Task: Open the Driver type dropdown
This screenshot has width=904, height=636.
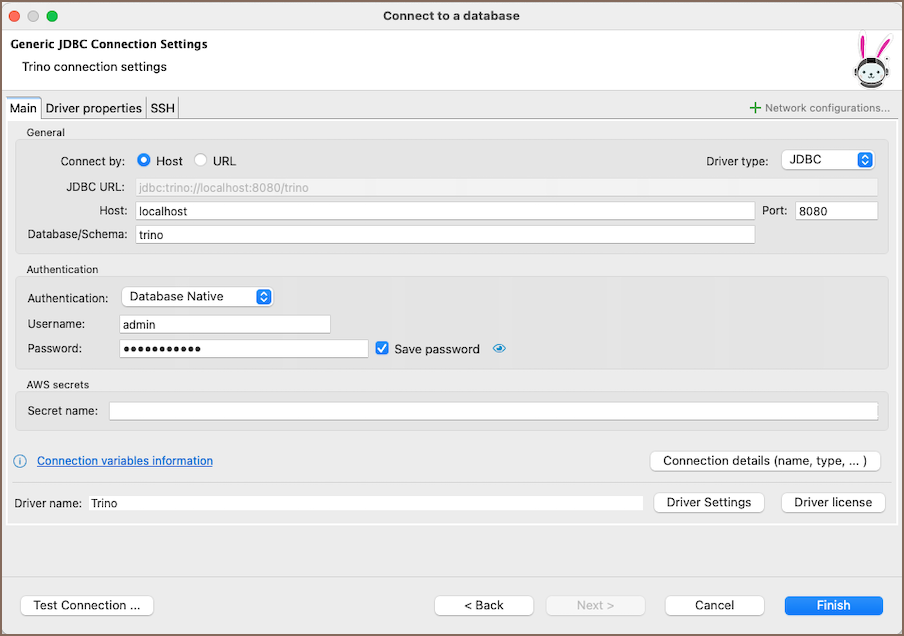Action: click(x=827, y=160)
